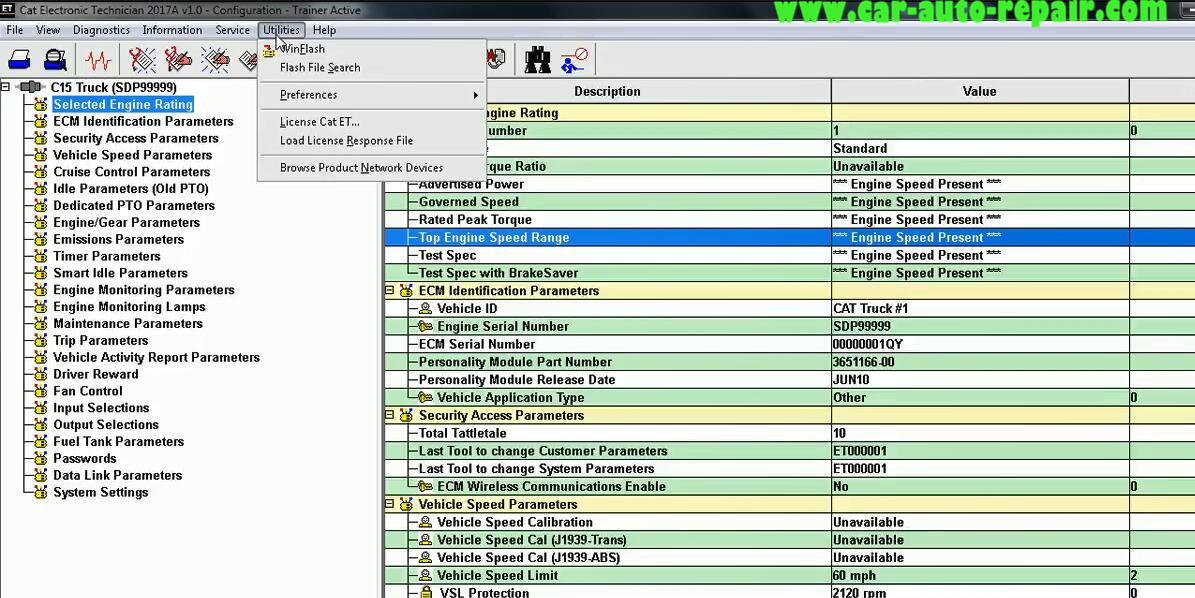Collapse Vehicle Speed Parameters group in table
Screen dimensions: 1195x598
(389, 504)
